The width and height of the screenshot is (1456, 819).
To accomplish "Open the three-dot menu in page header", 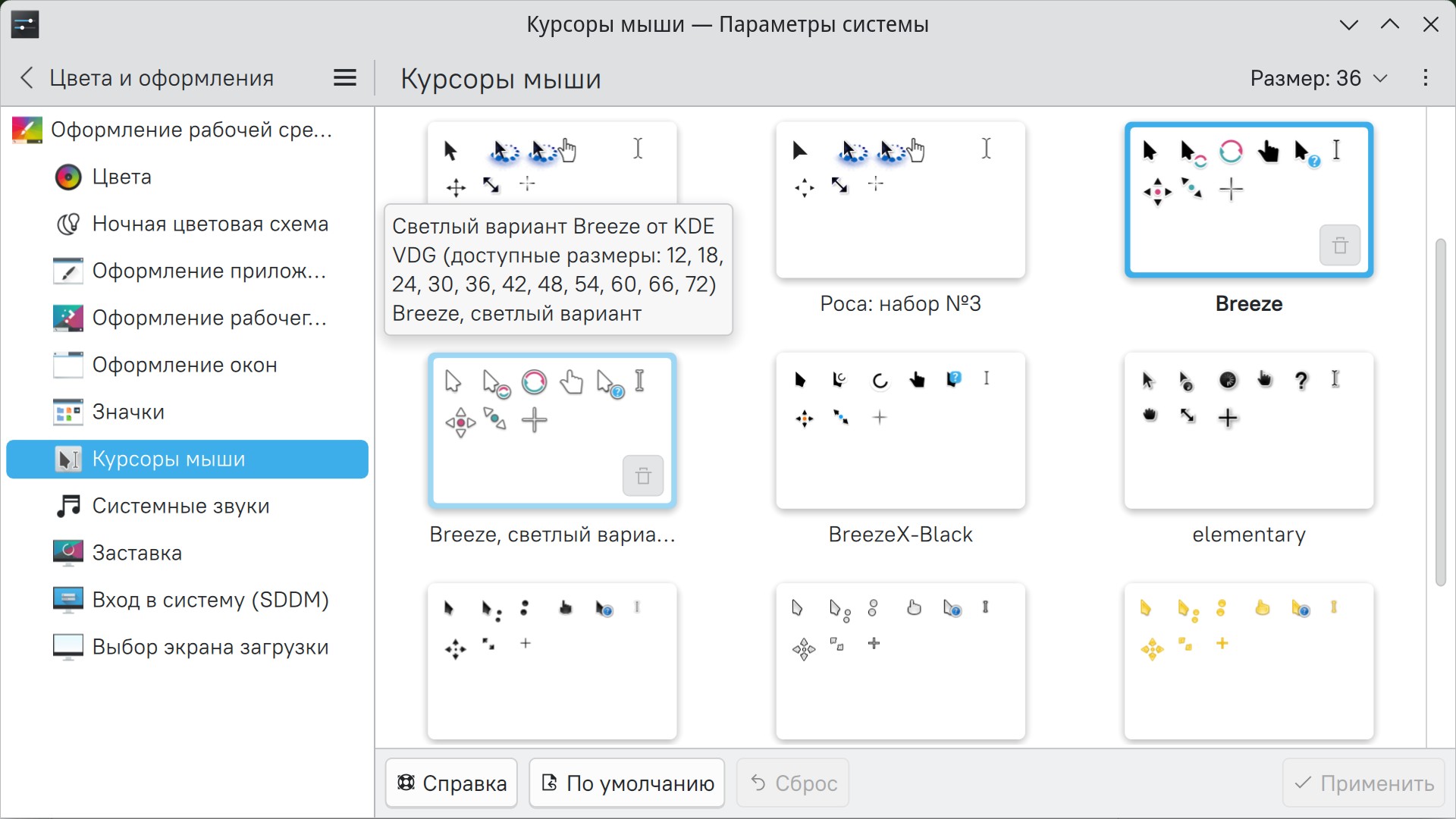I will (1426, 78).
